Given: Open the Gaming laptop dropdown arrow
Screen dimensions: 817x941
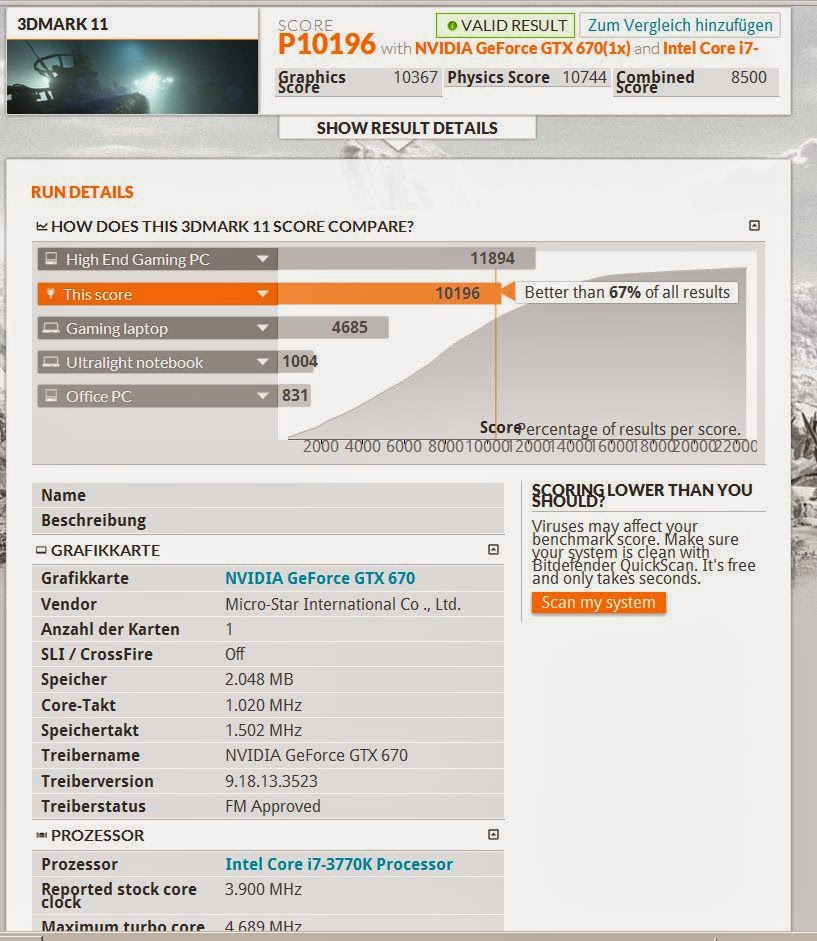Looking at the screenshot, I should click(262, 328).
